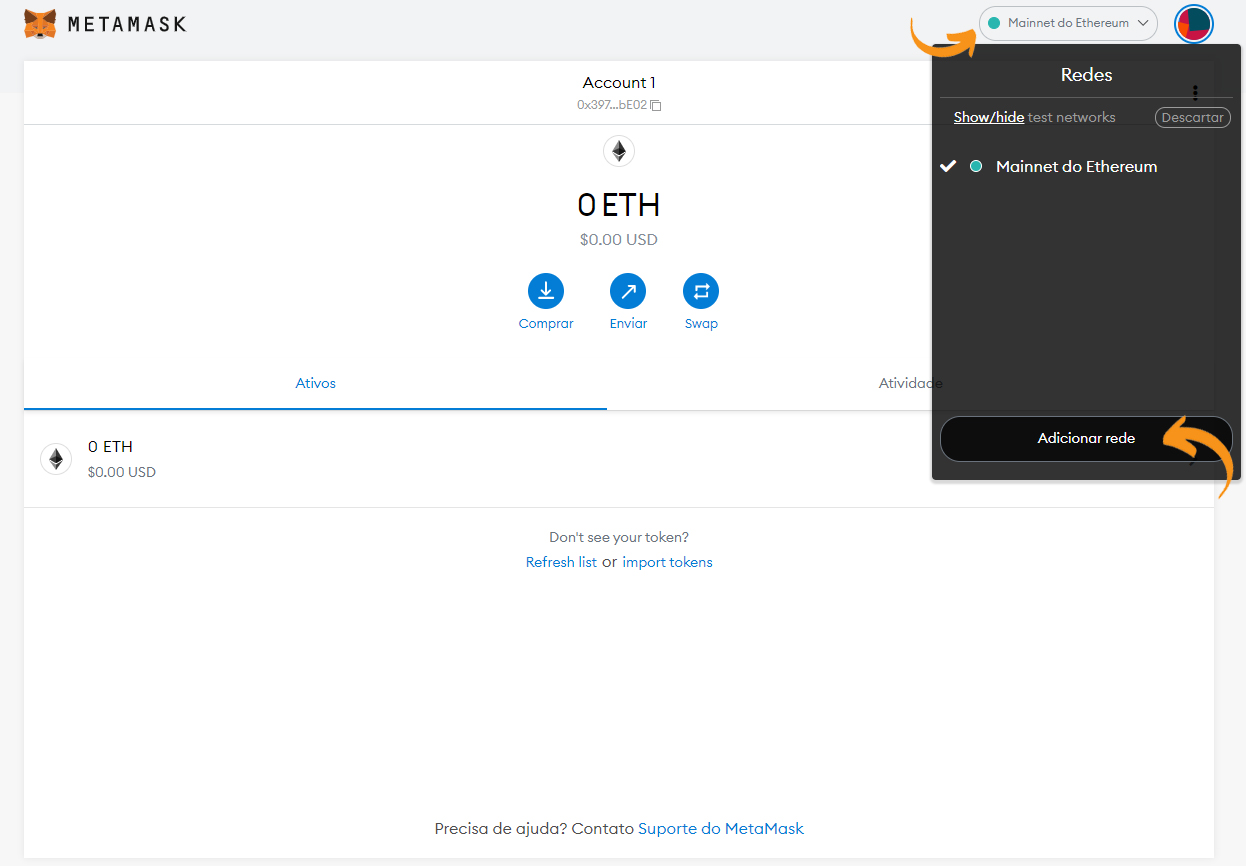Select the Mainnet do Ethereum checkmark entry
The height and width of the screenshot is (866, 1246).
[x=948, y=166]
